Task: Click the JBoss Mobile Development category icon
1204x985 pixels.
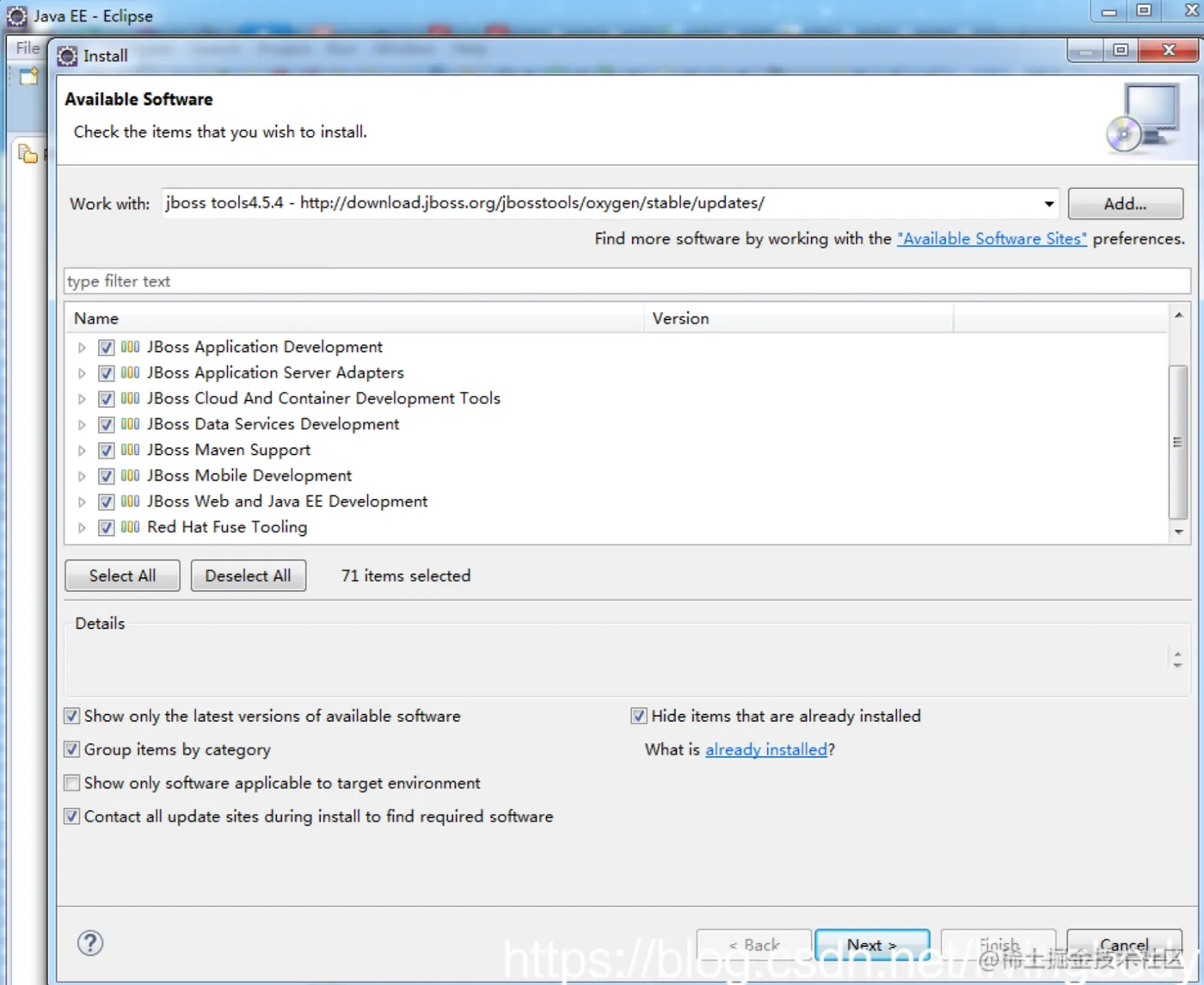Action: [130, 476]
